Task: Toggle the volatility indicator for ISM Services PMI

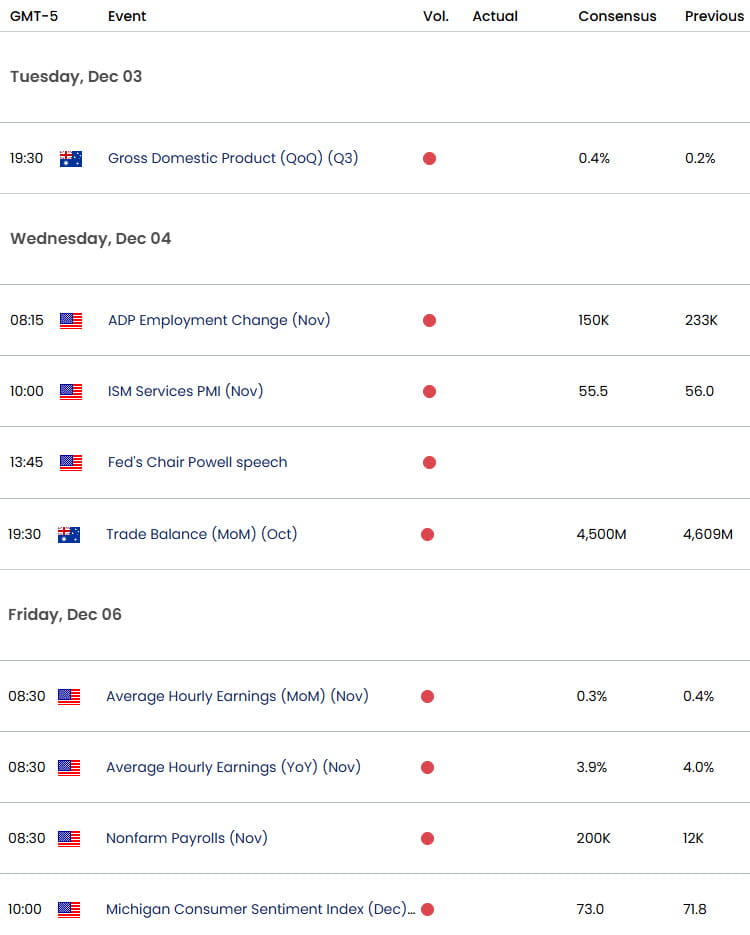Action: 429,391
